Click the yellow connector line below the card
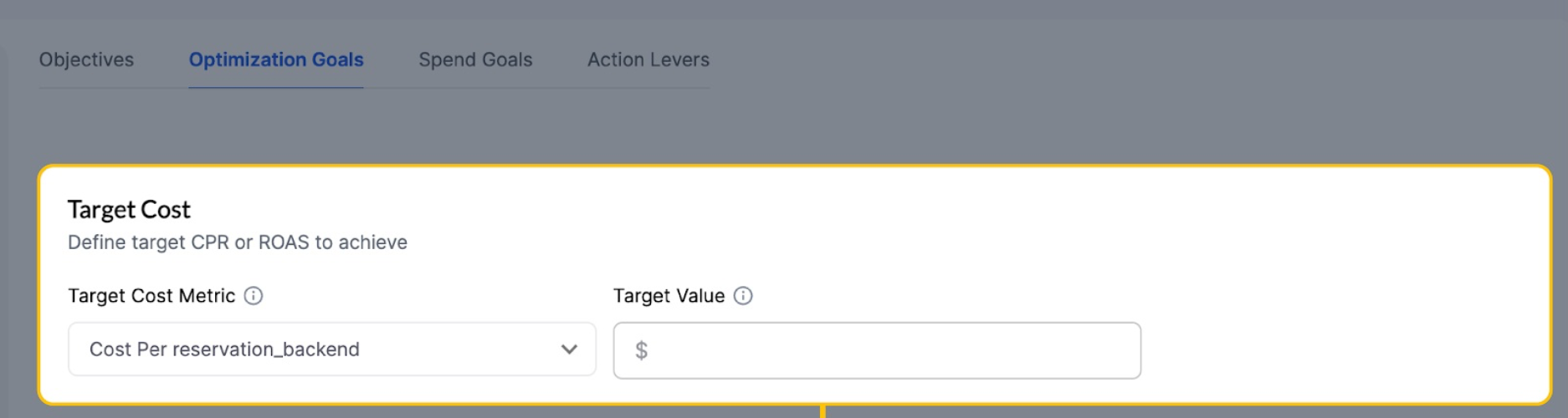Image resolution: width=1568 pixels, height=418 pixels. point(823,411)
